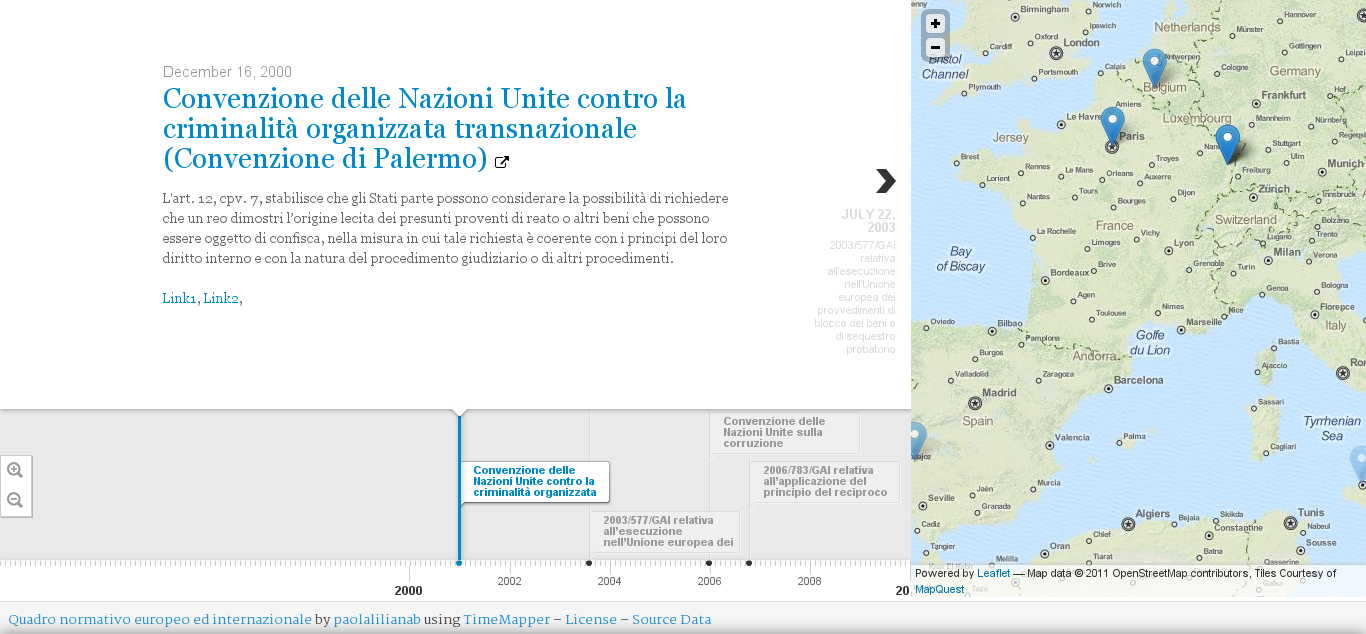Zoom out the timeline magnifier
1366x634 pixels.
click(x=15, y=500)
